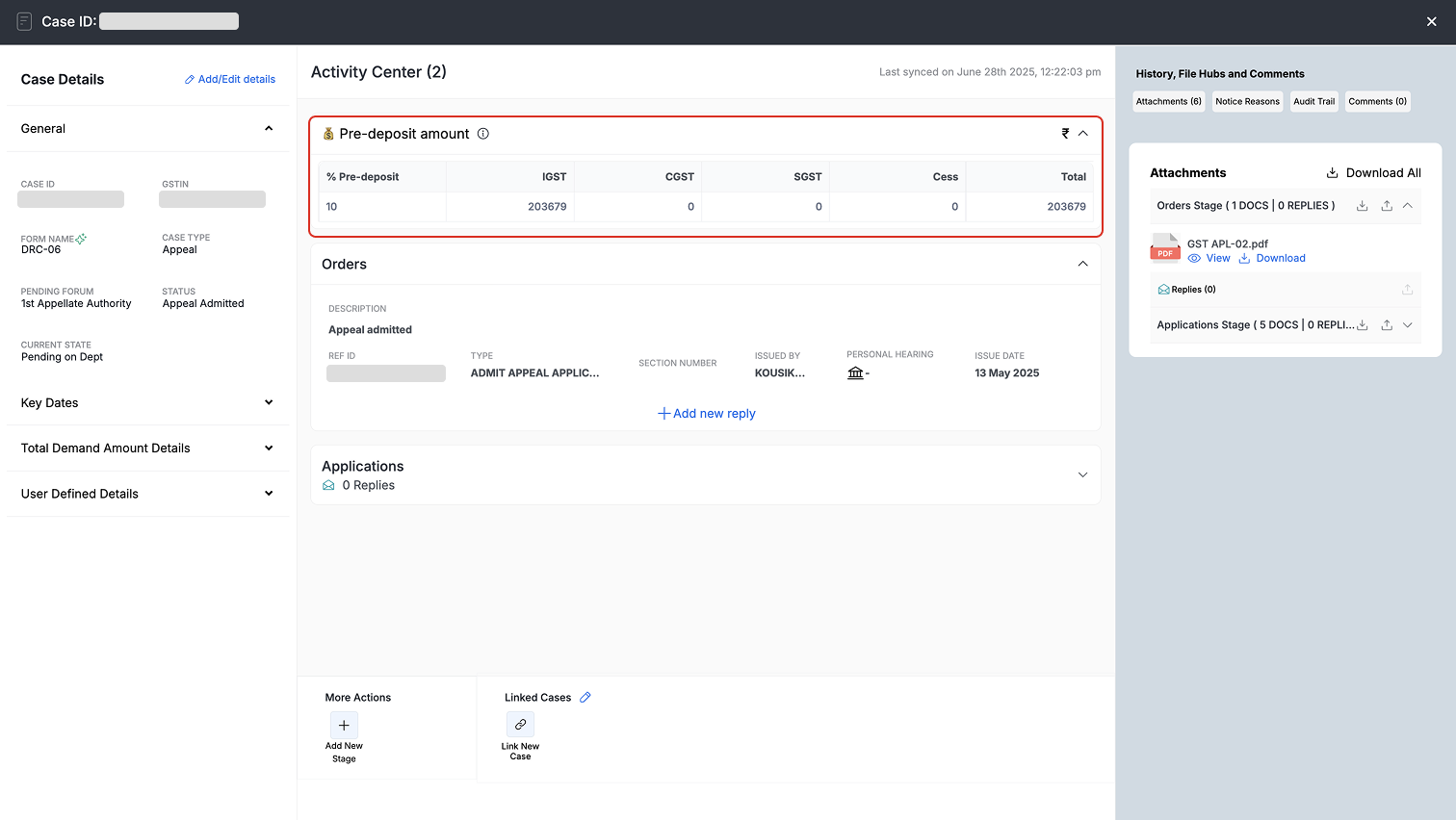The width and height of the screenshot is (1456, 820).
Task: Click Appeal Admitted status value
Action: (x=203, y=303)
